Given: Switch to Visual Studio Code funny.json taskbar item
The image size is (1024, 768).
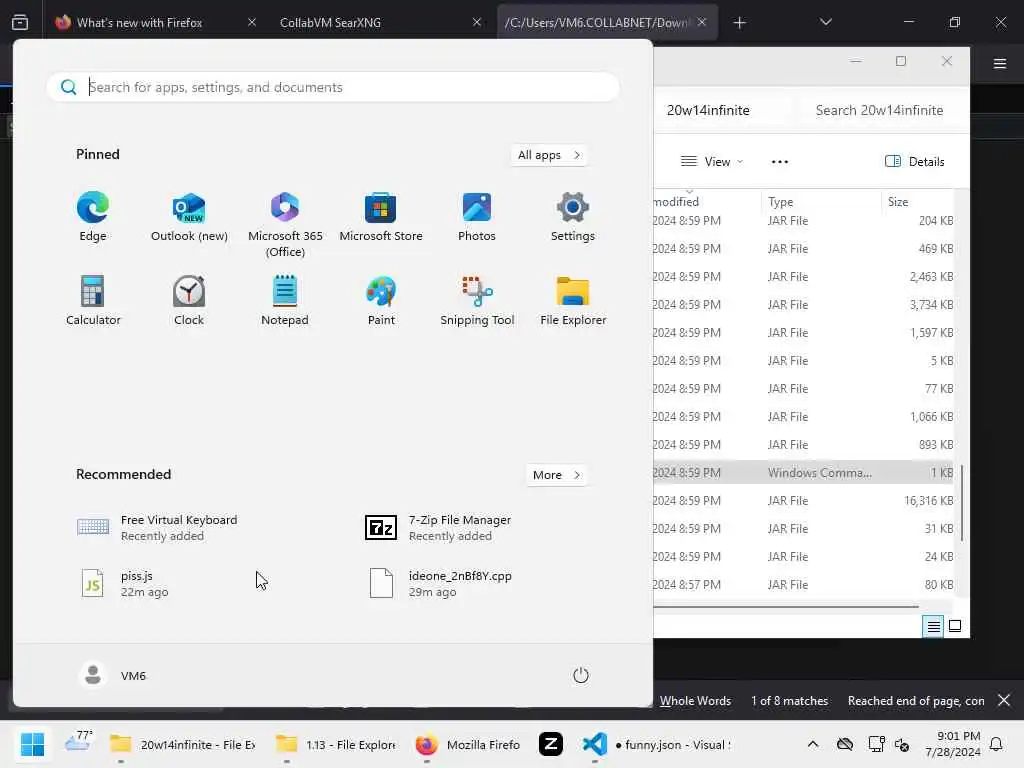Looking at the screenshot, I should click(x=657, y=744).
